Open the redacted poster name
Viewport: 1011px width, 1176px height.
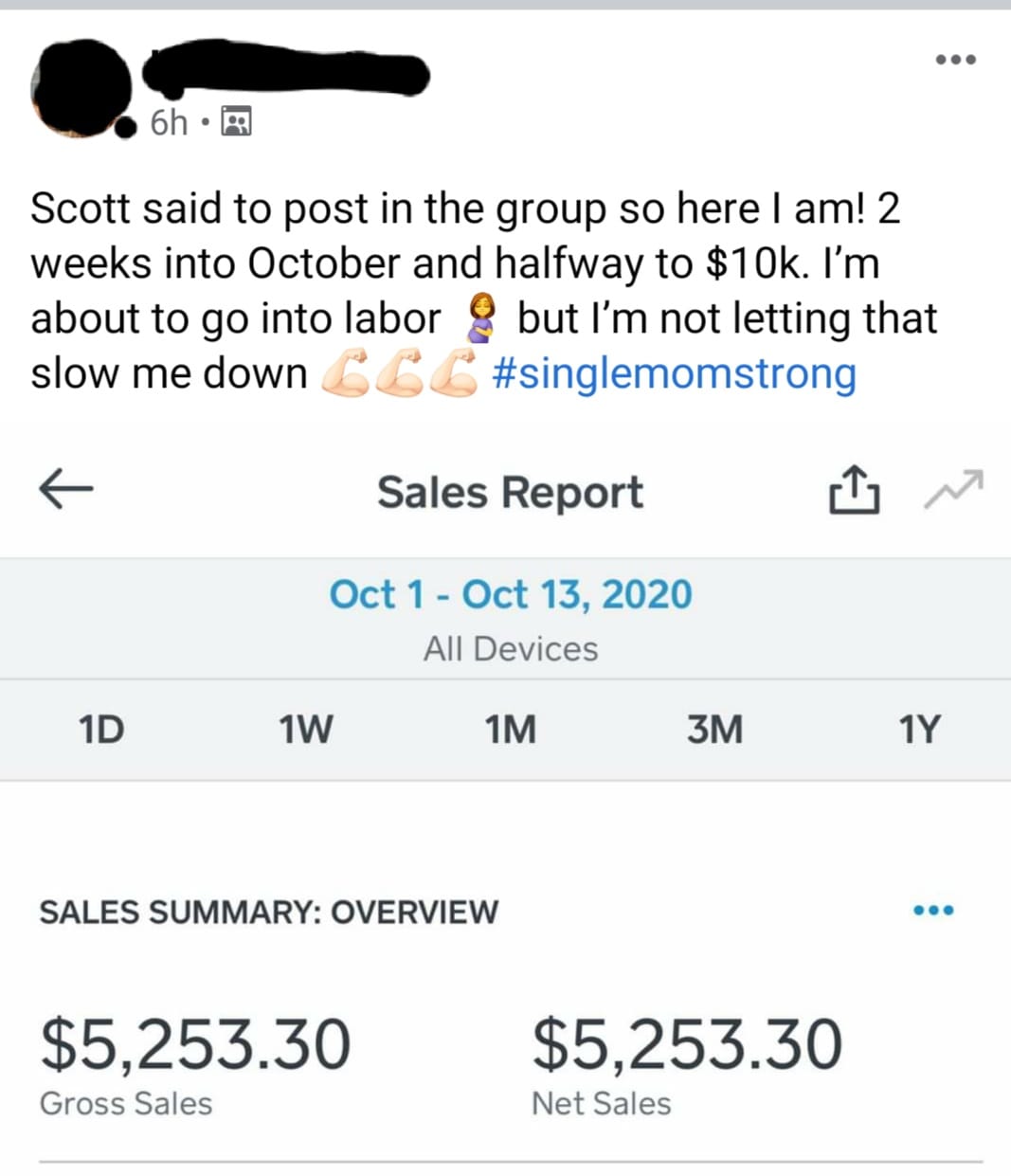285,71
